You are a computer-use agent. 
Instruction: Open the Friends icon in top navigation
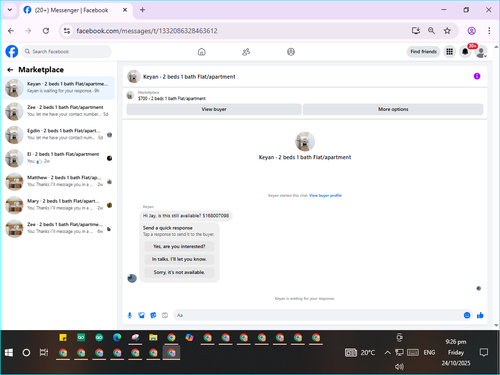click(x=246, y=52)
